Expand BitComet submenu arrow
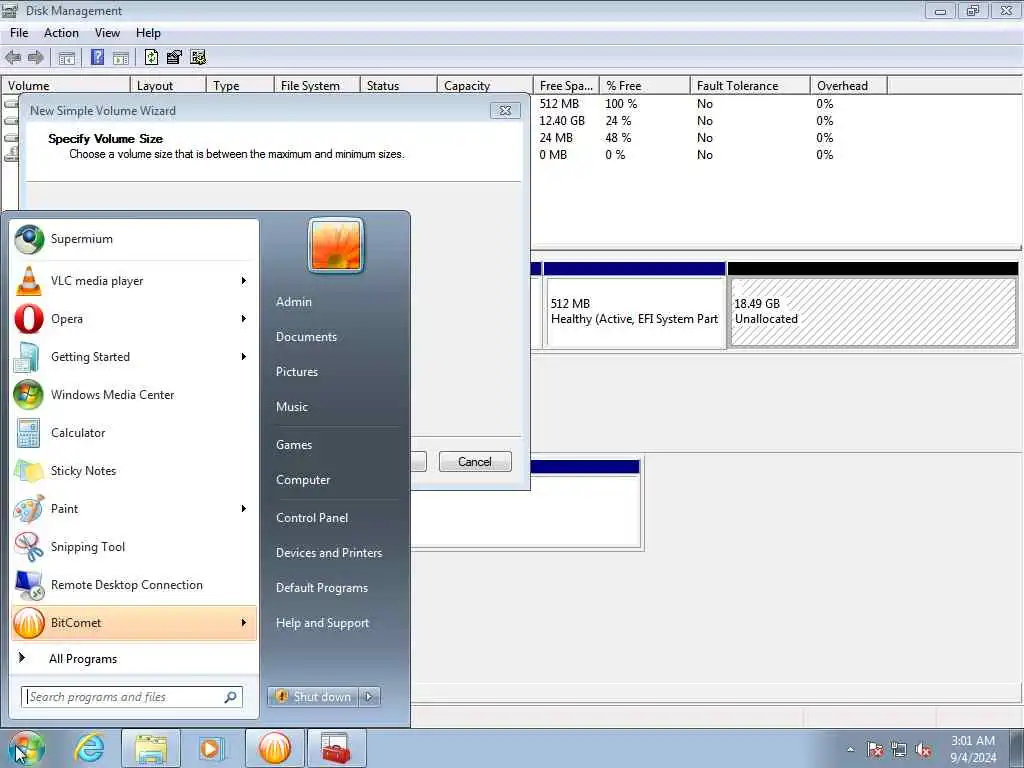The image size is (1024, 768). [x=244, y=623]
